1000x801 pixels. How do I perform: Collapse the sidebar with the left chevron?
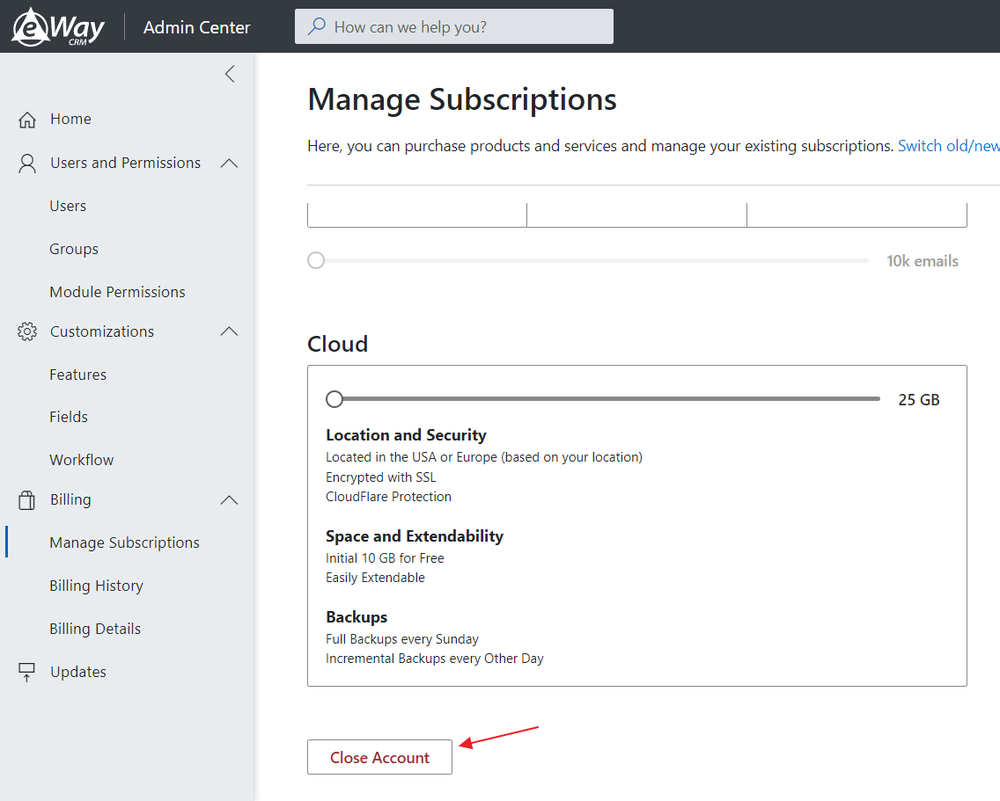230,74
